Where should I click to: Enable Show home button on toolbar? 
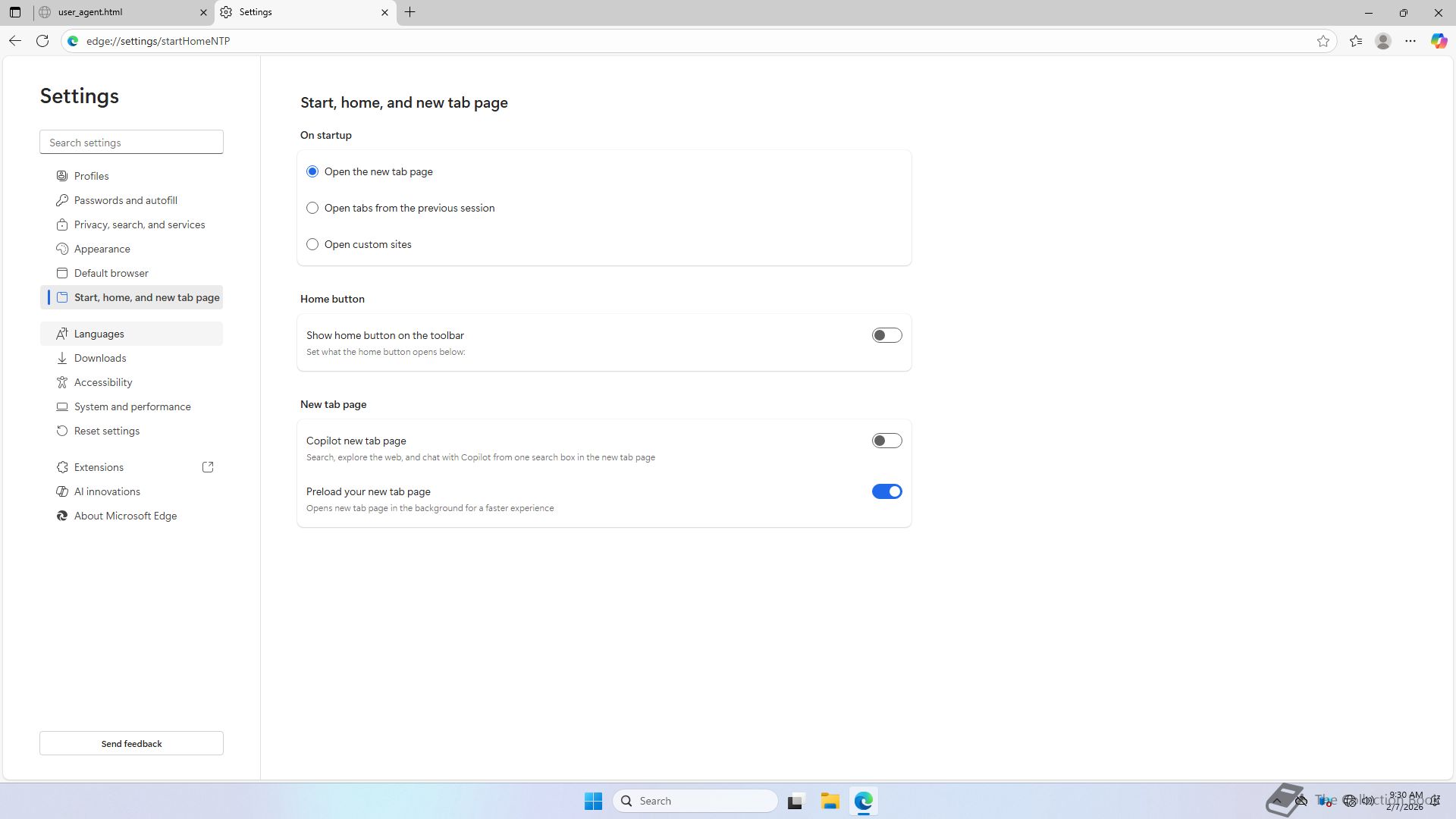coord(886,335)
